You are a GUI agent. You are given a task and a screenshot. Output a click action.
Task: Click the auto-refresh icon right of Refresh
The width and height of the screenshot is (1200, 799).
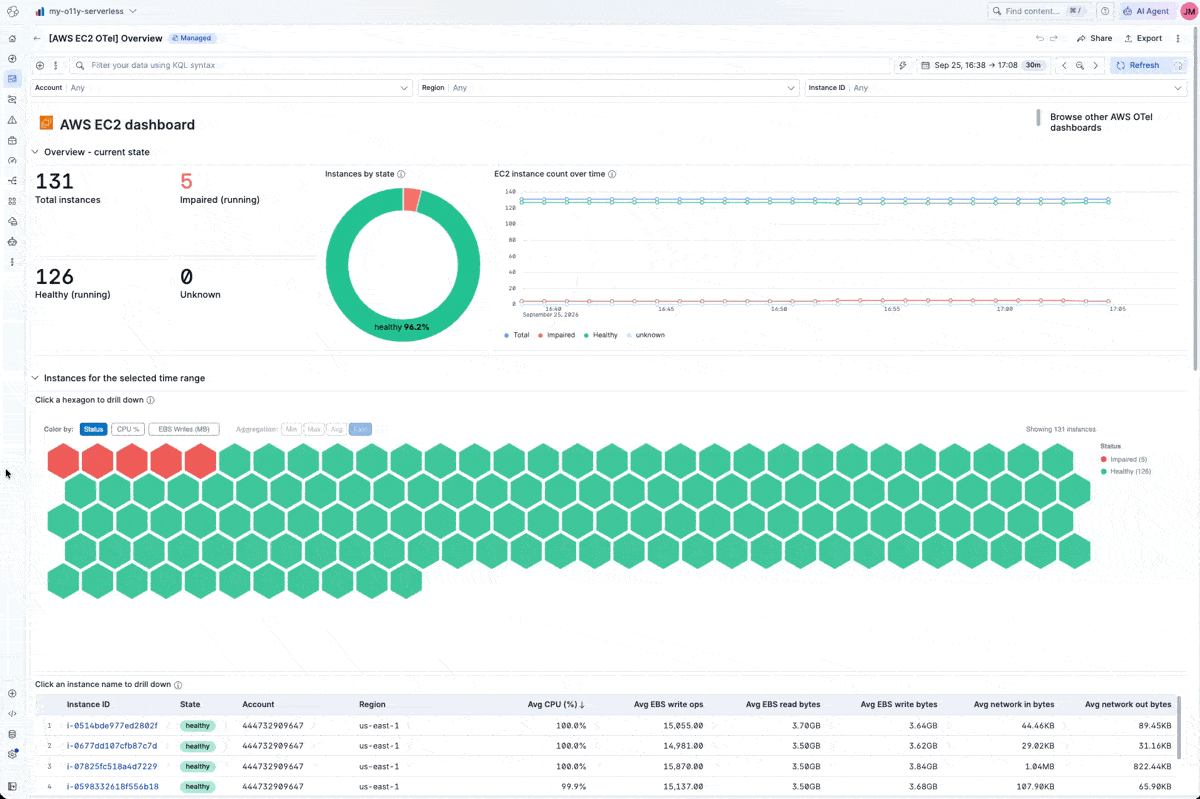[x=1178, y=65]
